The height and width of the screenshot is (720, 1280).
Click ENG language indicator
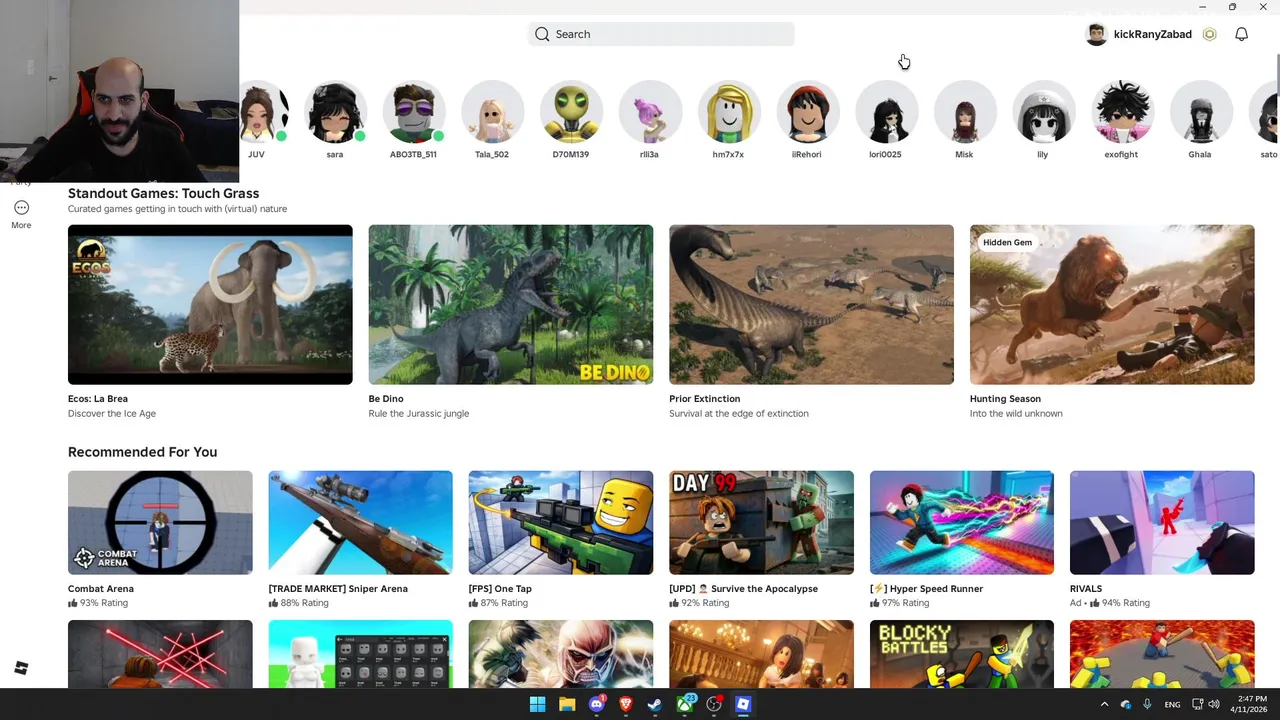pyautogui.click(x=1172, y=704)
